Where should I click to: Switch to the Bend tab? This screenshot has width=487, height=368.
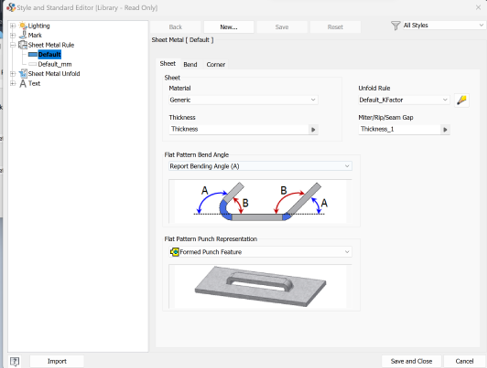[x=190, y=64]
